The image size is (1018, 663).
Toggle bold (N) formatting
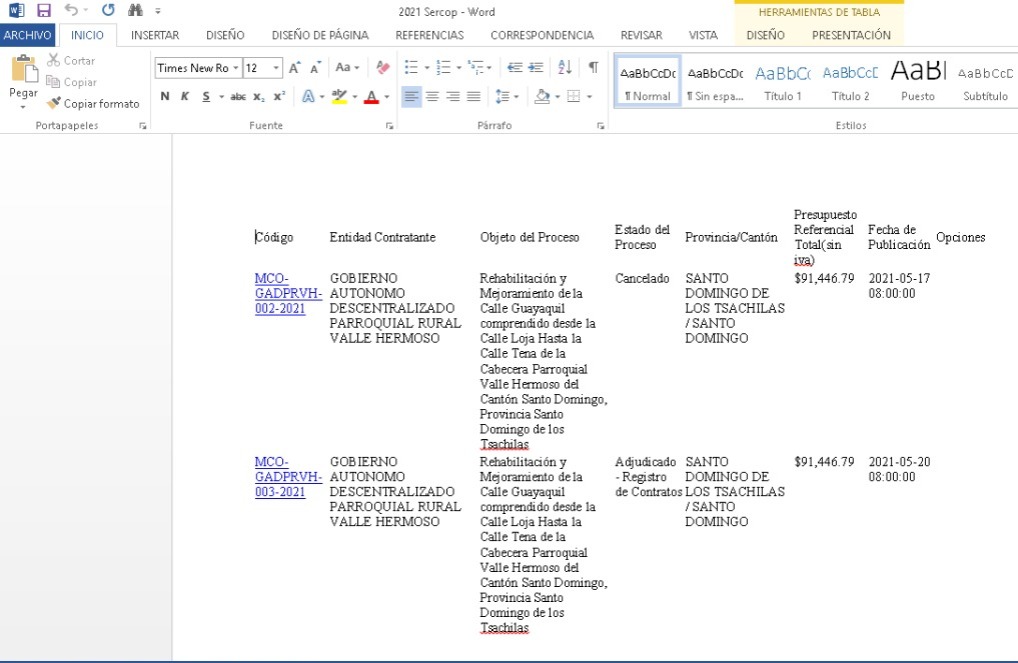coord(165,97)
